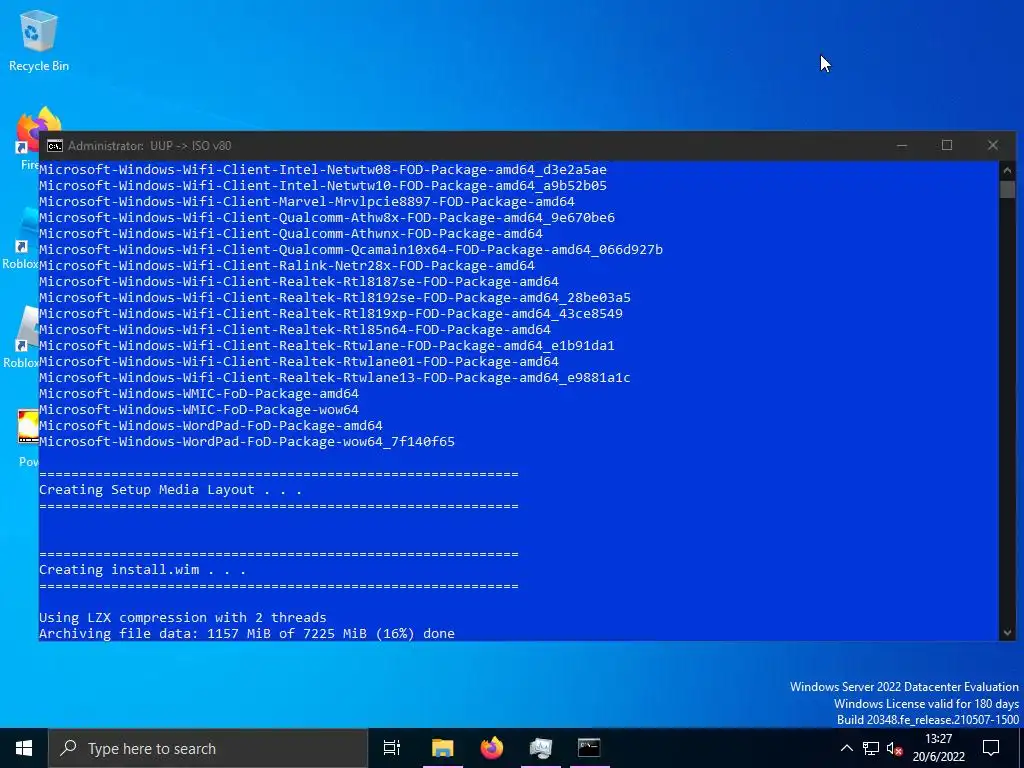Open the Firefox desktop shortcut icon
Screen dimensions: 1024x768
coord(31,140)
